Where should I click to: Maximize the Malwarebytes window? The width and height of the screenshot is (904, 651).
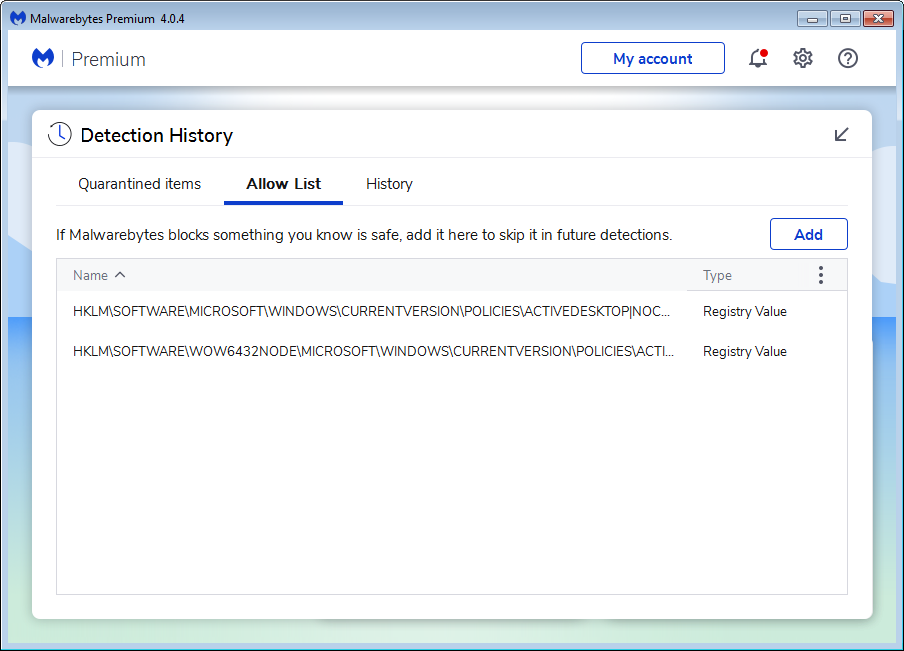(x=846, y=19)
